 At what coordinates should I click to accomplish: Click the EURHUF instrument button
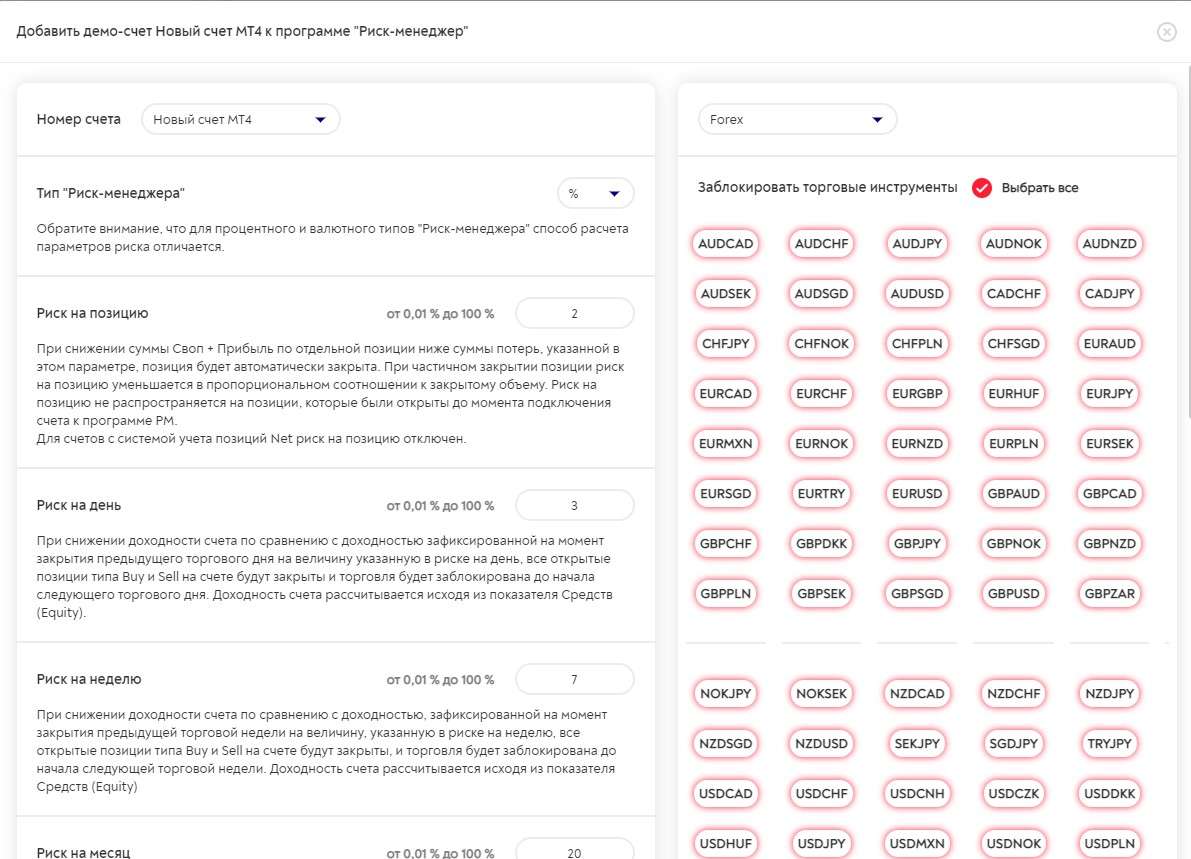(x=1013, y=394)
